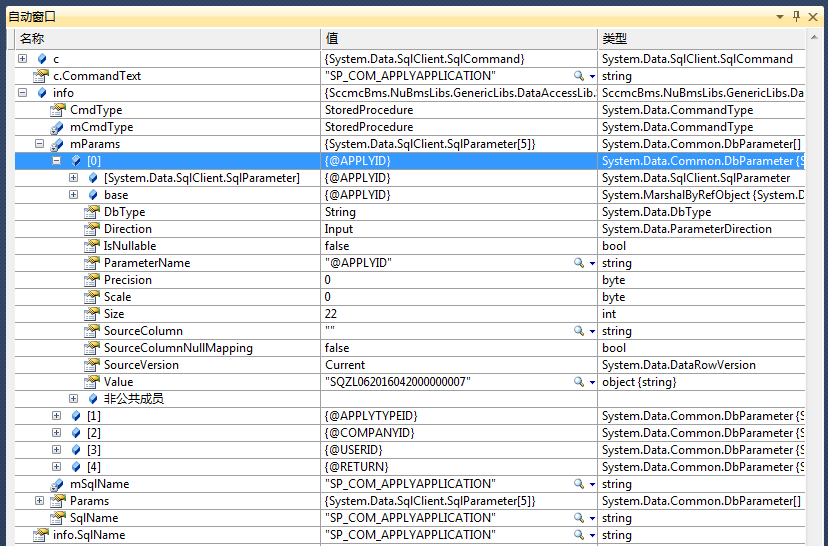Expand the [1] @APPLYTYPEID element
The height and width of the screenshot is (546, 828).
tap(57, 416)
